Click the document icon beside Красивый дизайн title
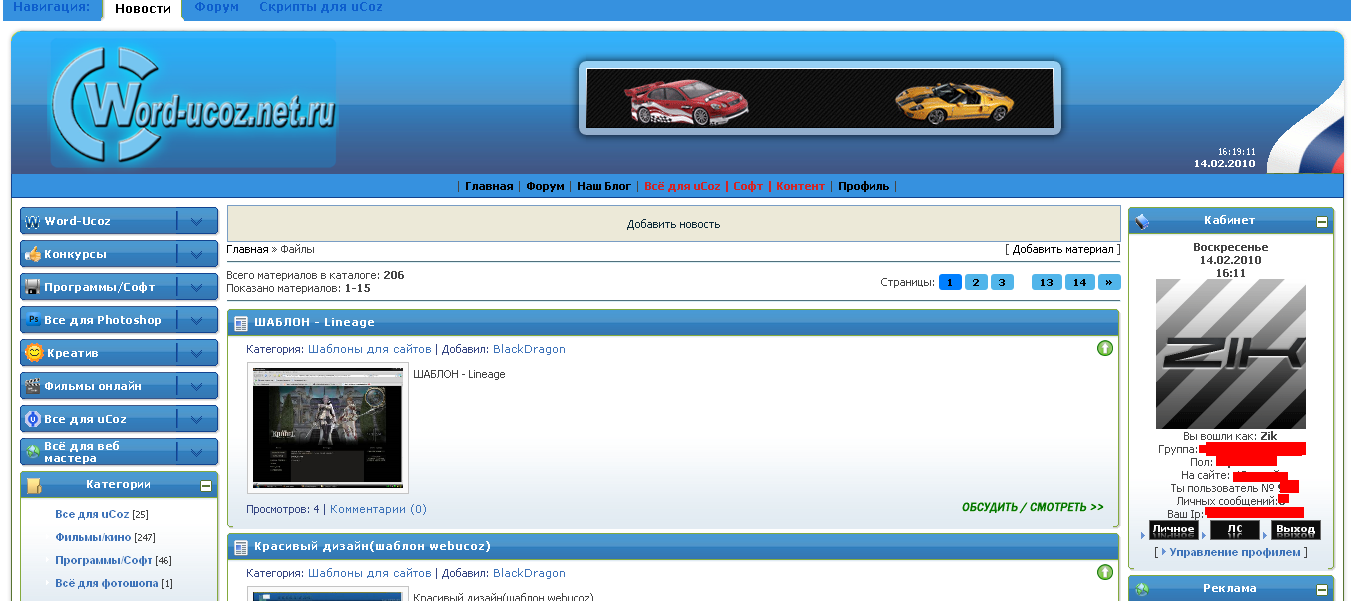 click(x=241, y=547)
